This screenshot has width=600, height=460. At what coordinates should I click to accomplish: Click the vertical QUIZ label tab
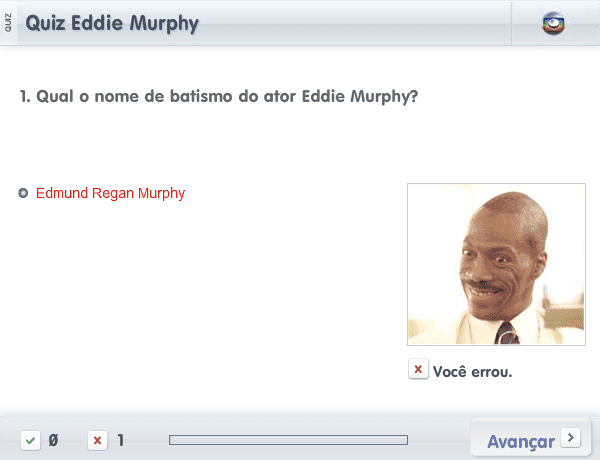pyautogui.click(x=8, y=23)
